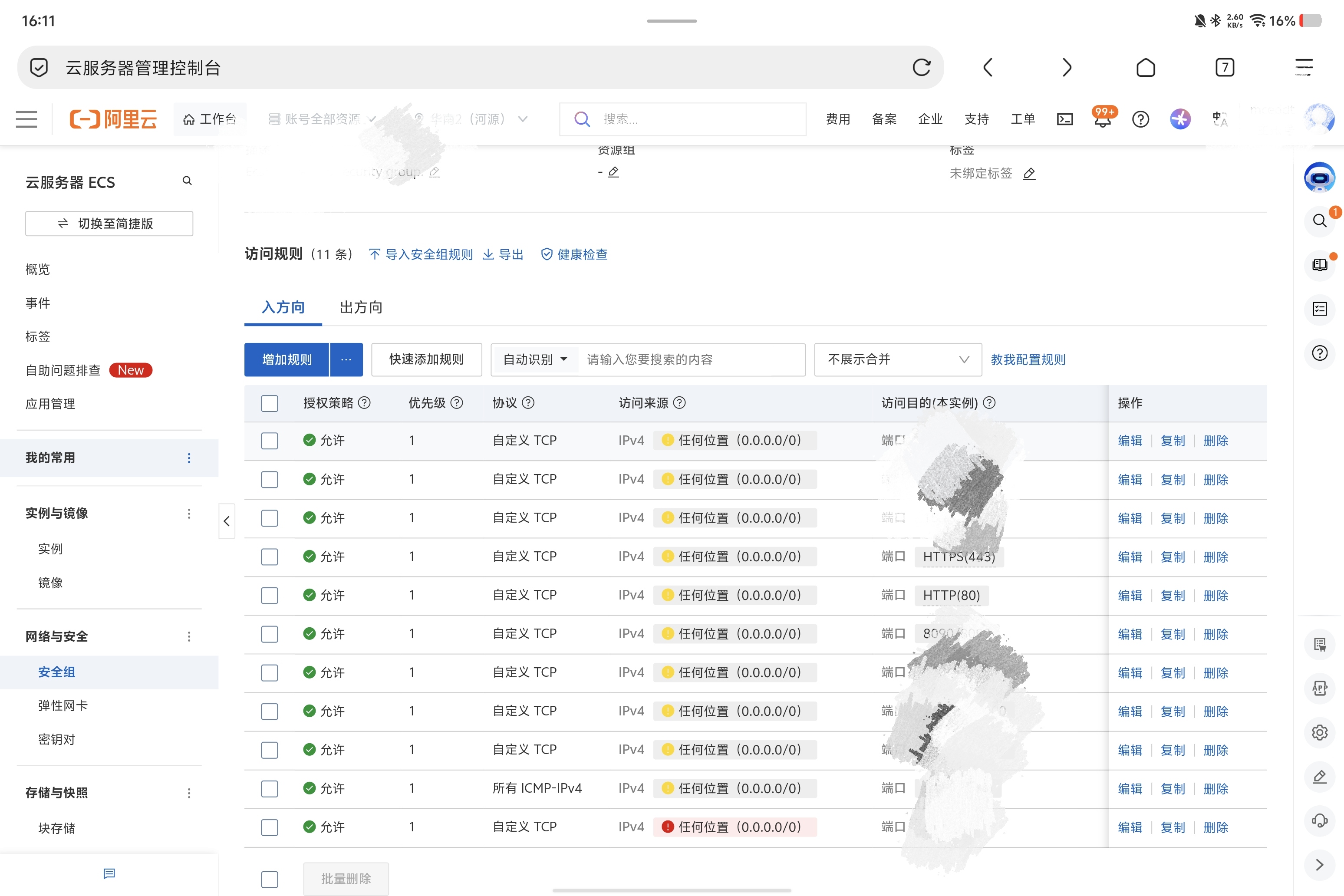The width and height of the screenshot is (1344, 896).
Task: Check the 所有 ICMP-IPv4 rule checkbox
Action: 269,789
